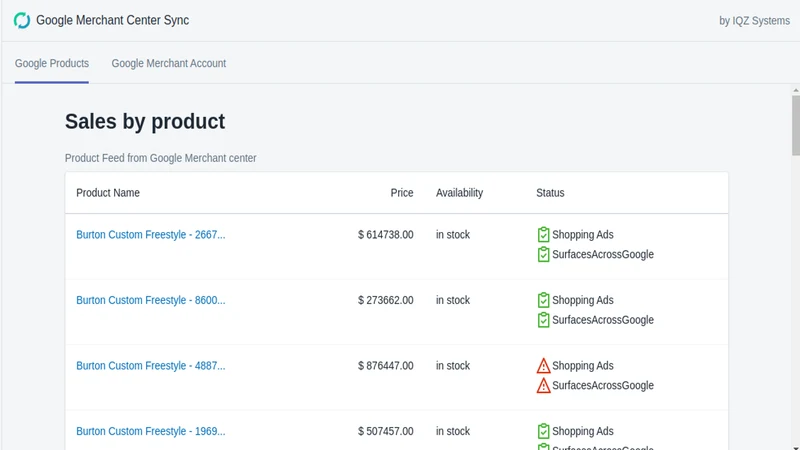
Task: Open product Burton Custom Freestyle - 8600...
Action: click(x=151, y=300)
